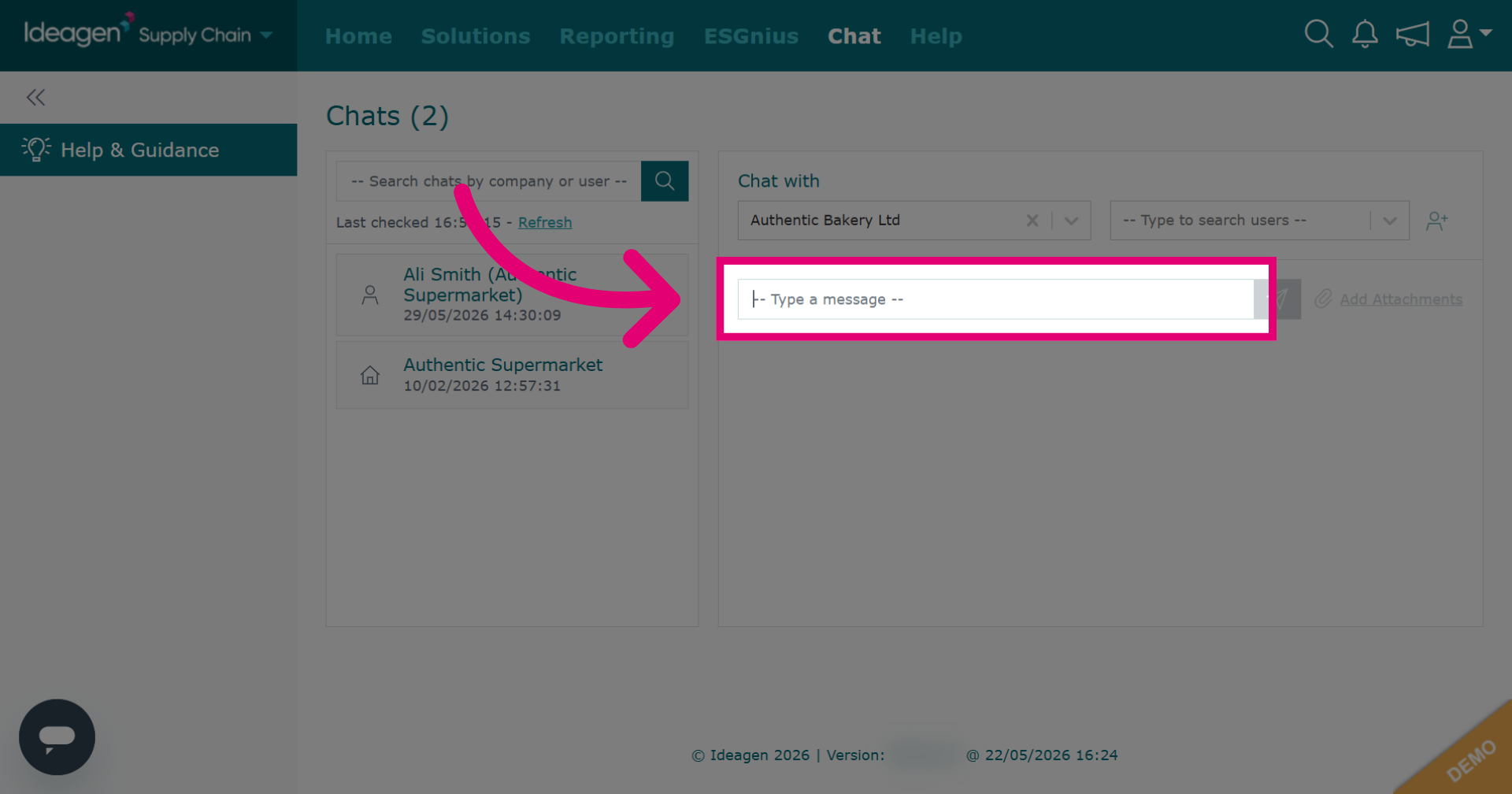Collapse the sidebar with double chevron
Viewport: 1512px width, 794px height.
[x=35, y=98]
